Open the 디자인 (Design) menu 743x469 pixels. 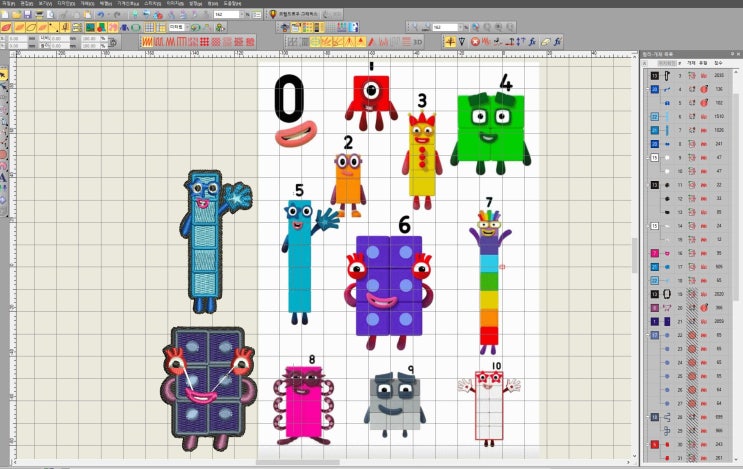point(66,3)
